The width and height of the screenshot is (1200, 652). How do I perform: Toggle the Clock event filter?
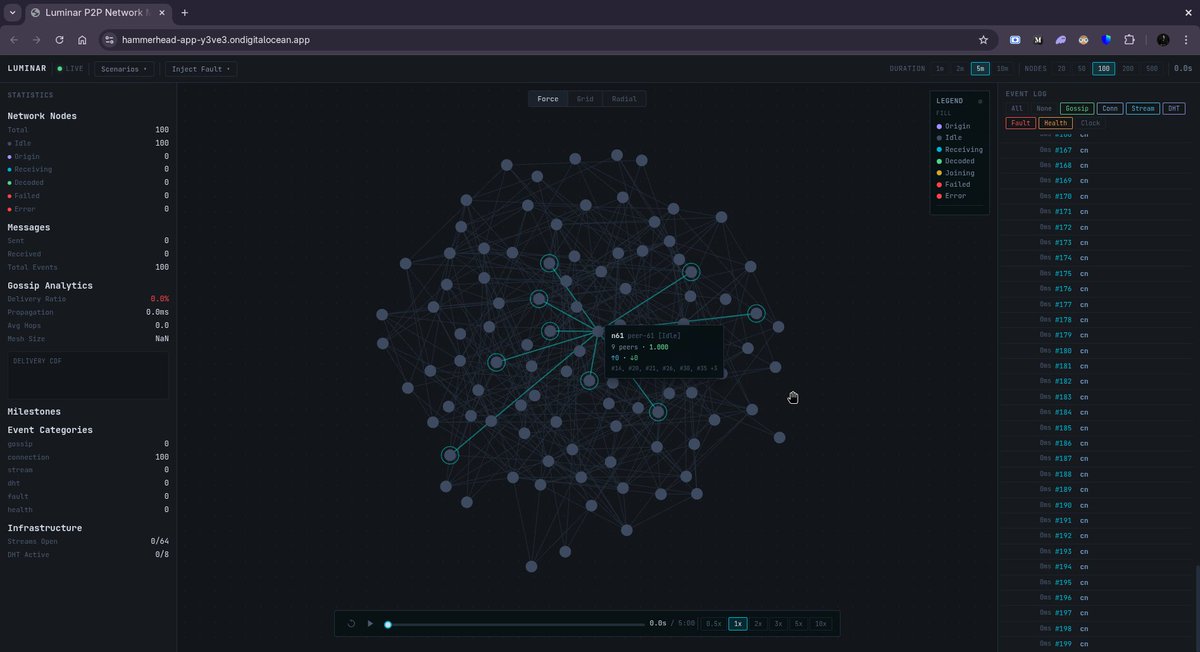tap(1090, 123)
